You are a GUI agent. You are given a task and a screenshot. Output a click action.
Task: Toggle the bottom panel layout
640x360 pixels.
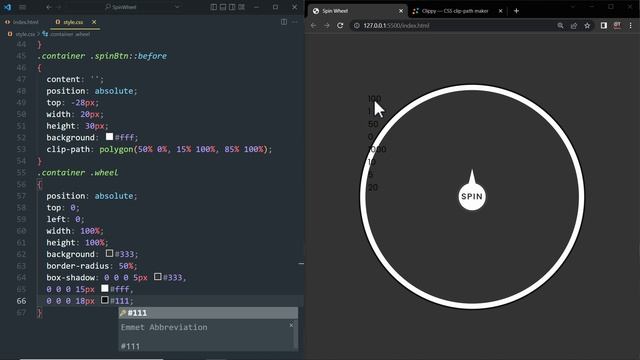[223, 7]
